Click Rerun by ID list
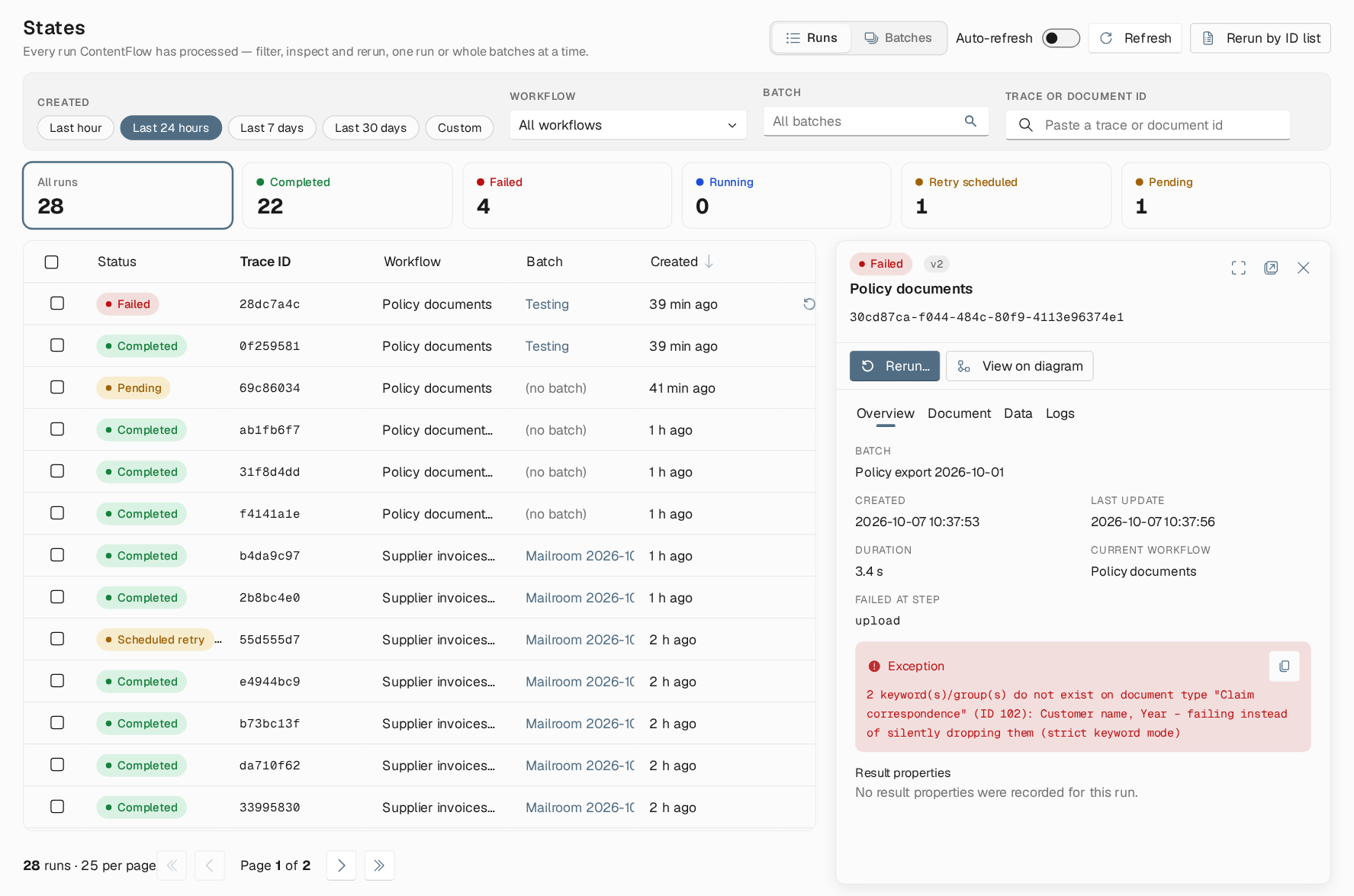Image resolution: width=1354 pixels, height=896 pixels. click(x=1260, y=38)
